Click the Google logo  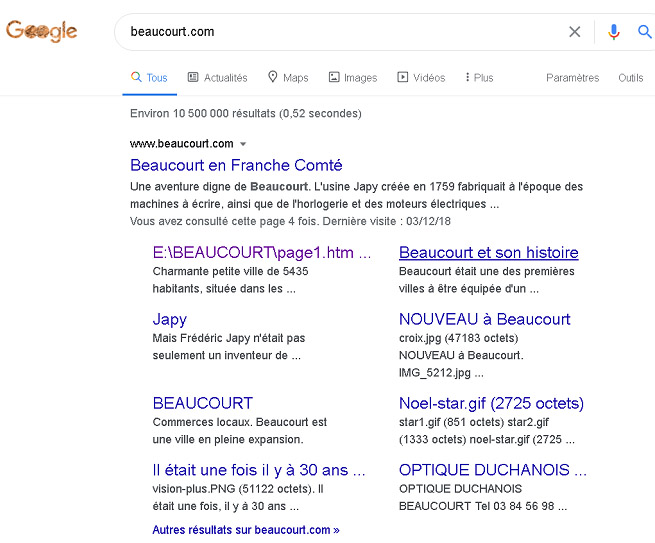point(41,31)
